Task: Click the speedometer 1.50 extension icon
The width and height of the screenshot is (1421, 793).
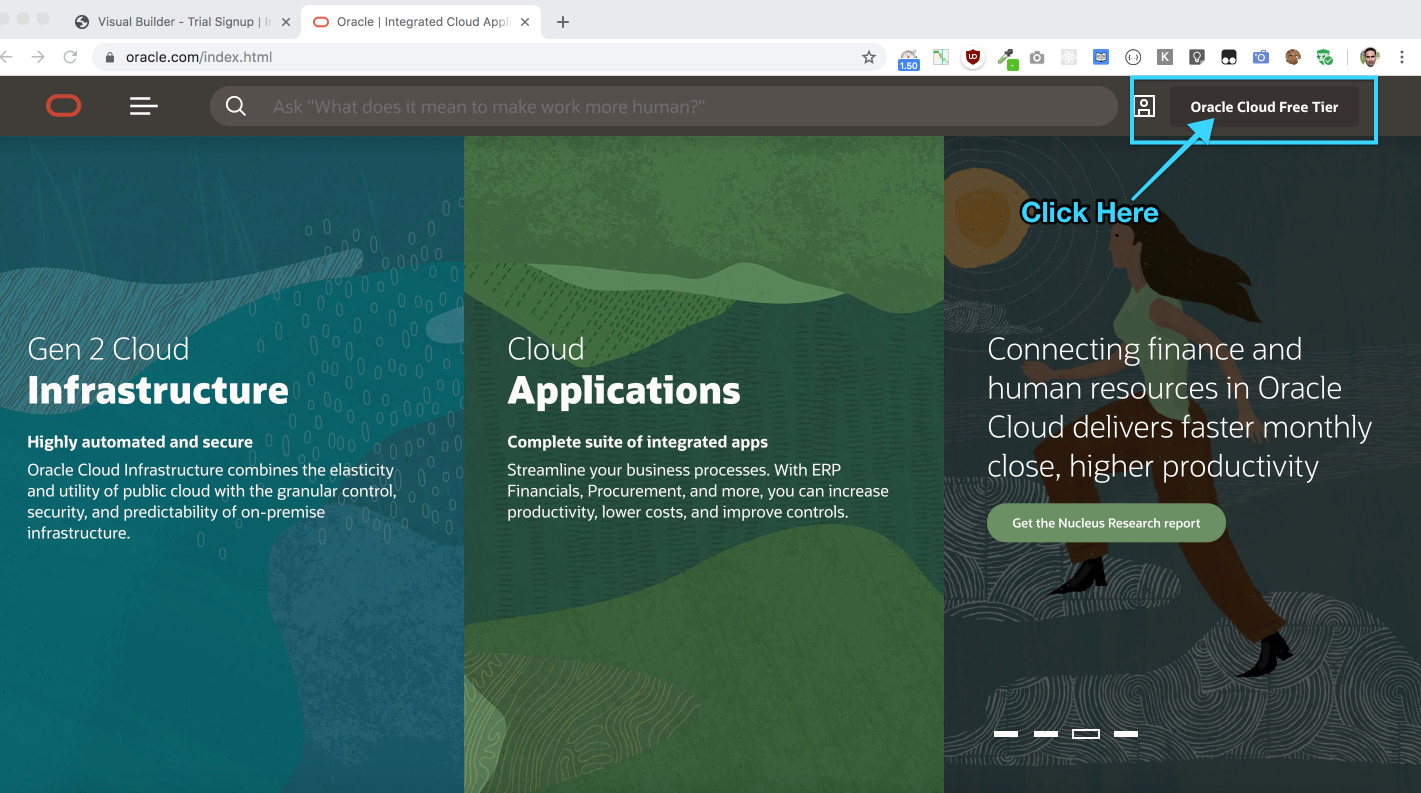Action: coord(908,58)
